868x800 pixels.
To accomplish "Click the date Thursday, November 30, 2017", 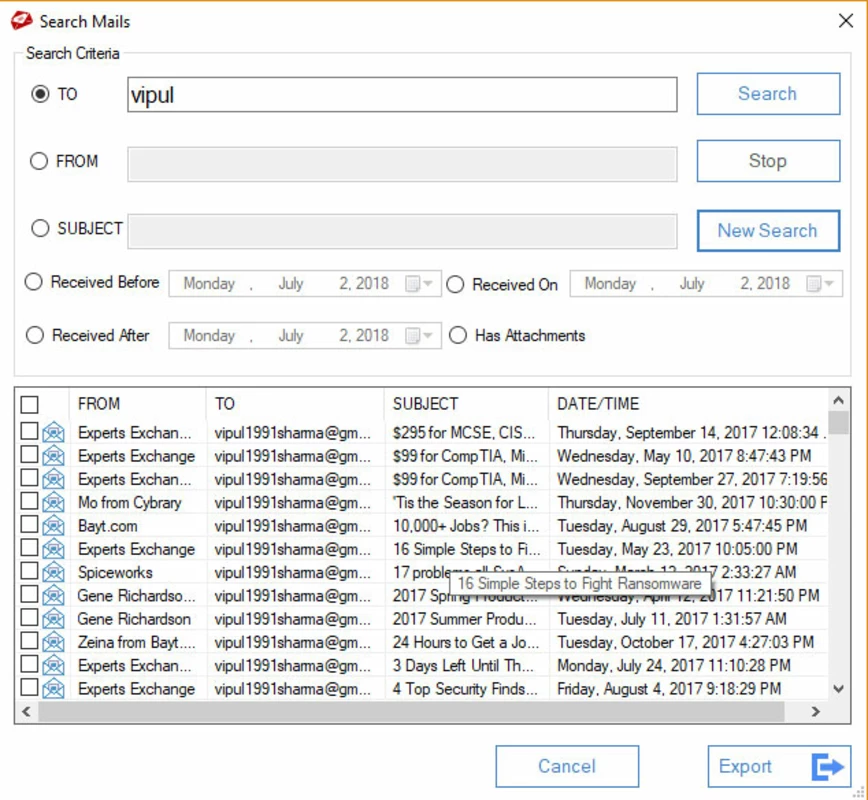I will pyautogui.click(x=692, y=503).
